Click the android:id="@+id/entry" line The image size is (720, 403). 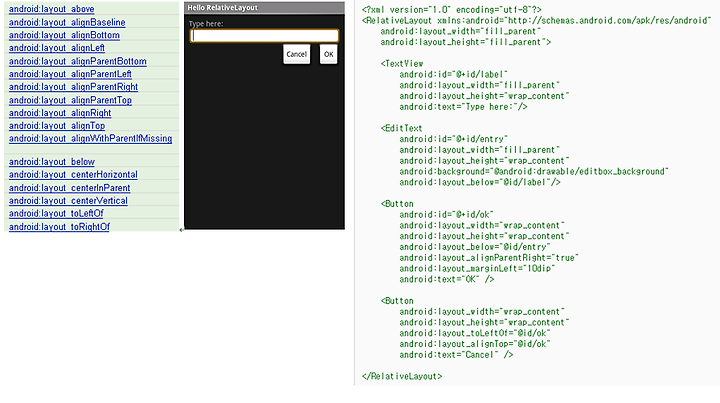click(454, 139)
